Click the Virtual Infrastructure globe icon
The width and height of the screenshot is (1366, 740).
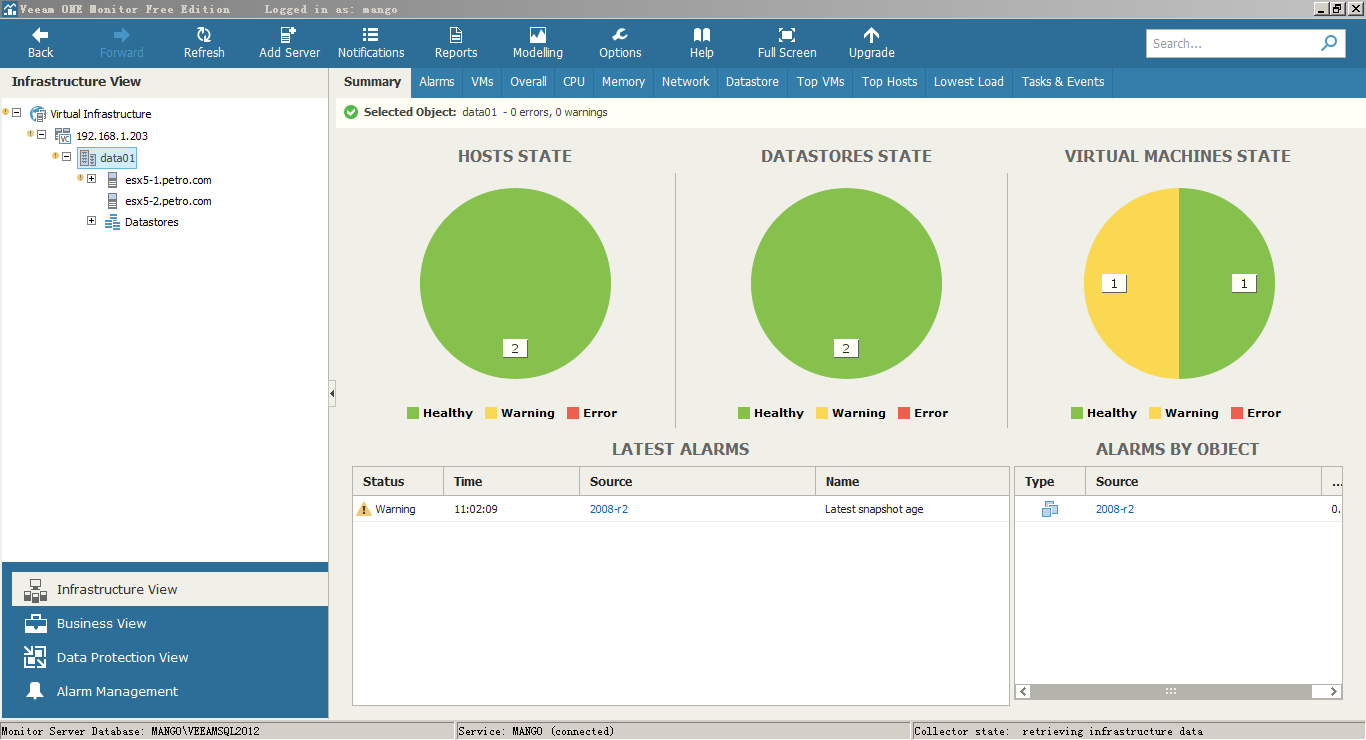point(38,114)
